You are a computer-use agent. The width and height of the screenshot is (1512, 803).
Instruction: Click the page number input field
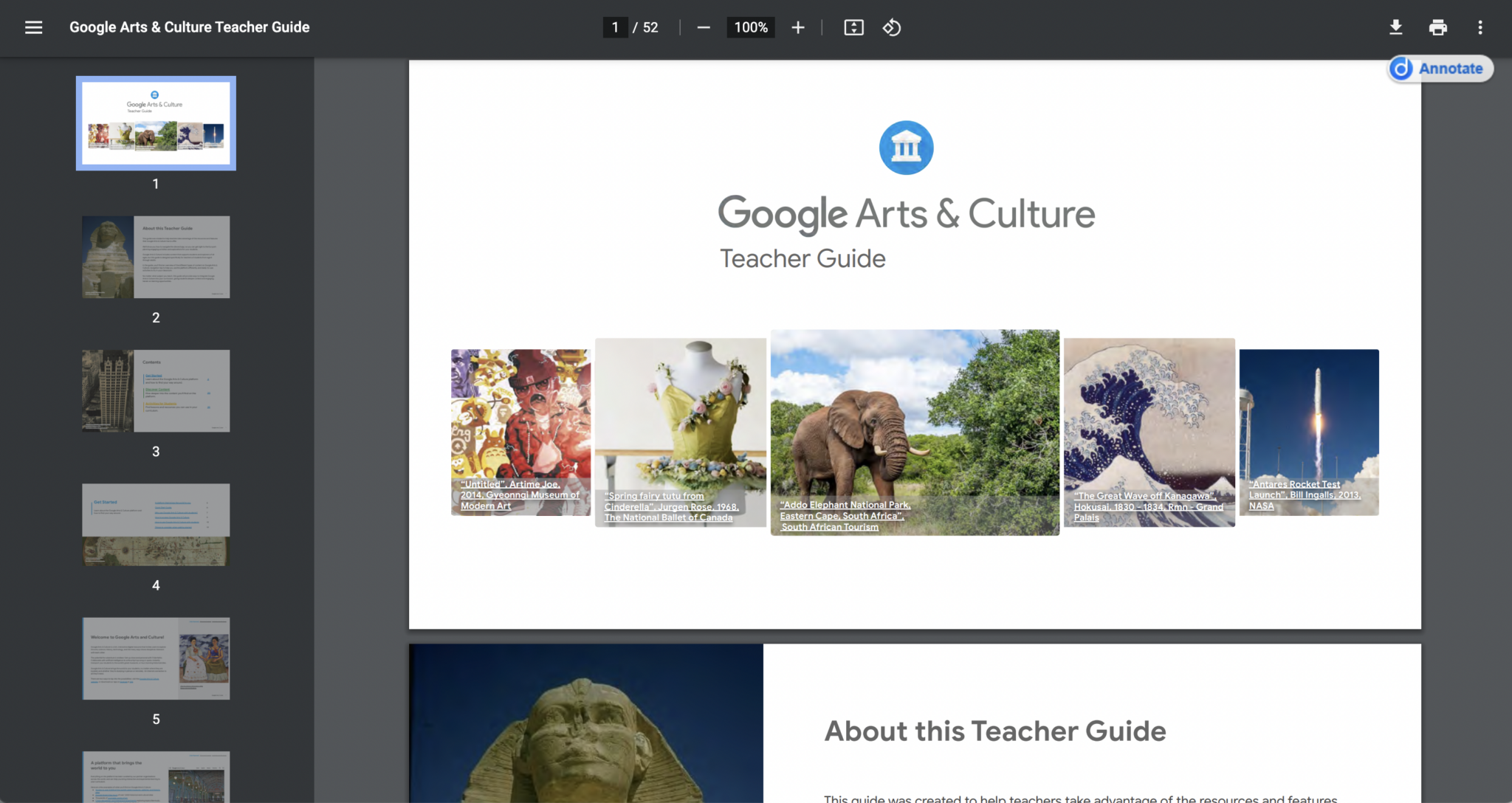615,27
